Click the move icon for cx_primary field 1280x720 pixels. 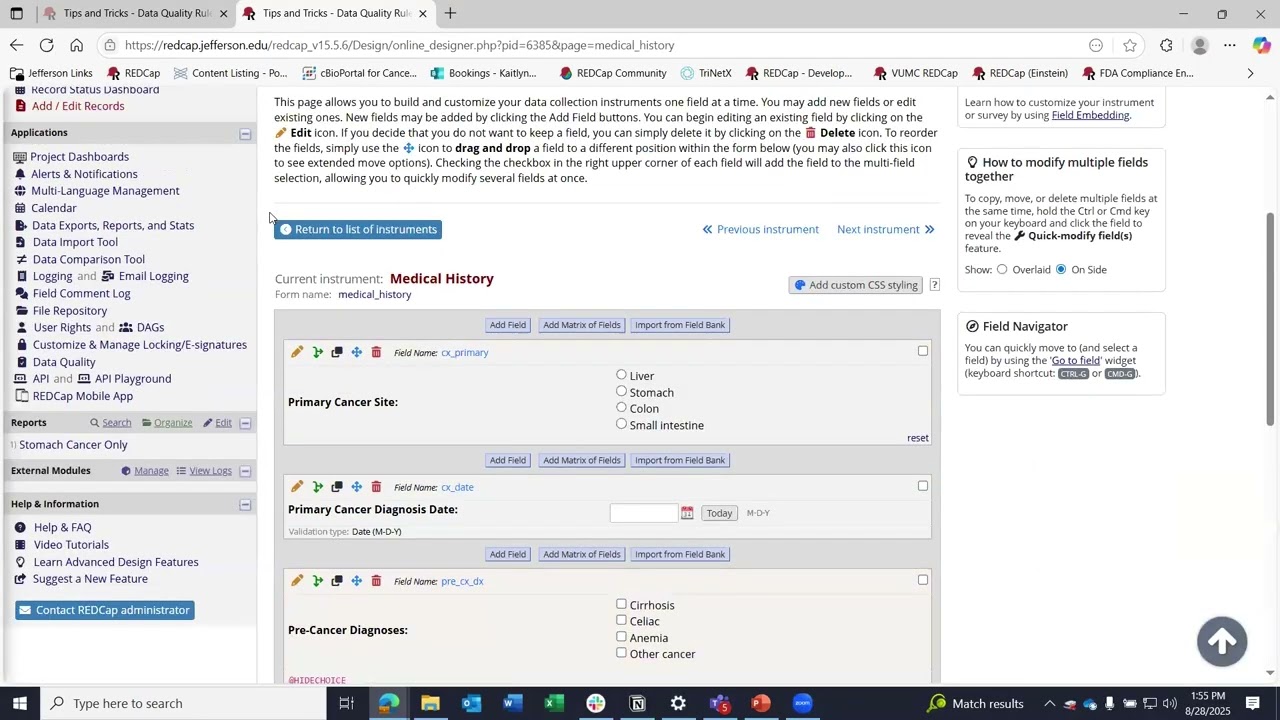[x=356, y=352]
